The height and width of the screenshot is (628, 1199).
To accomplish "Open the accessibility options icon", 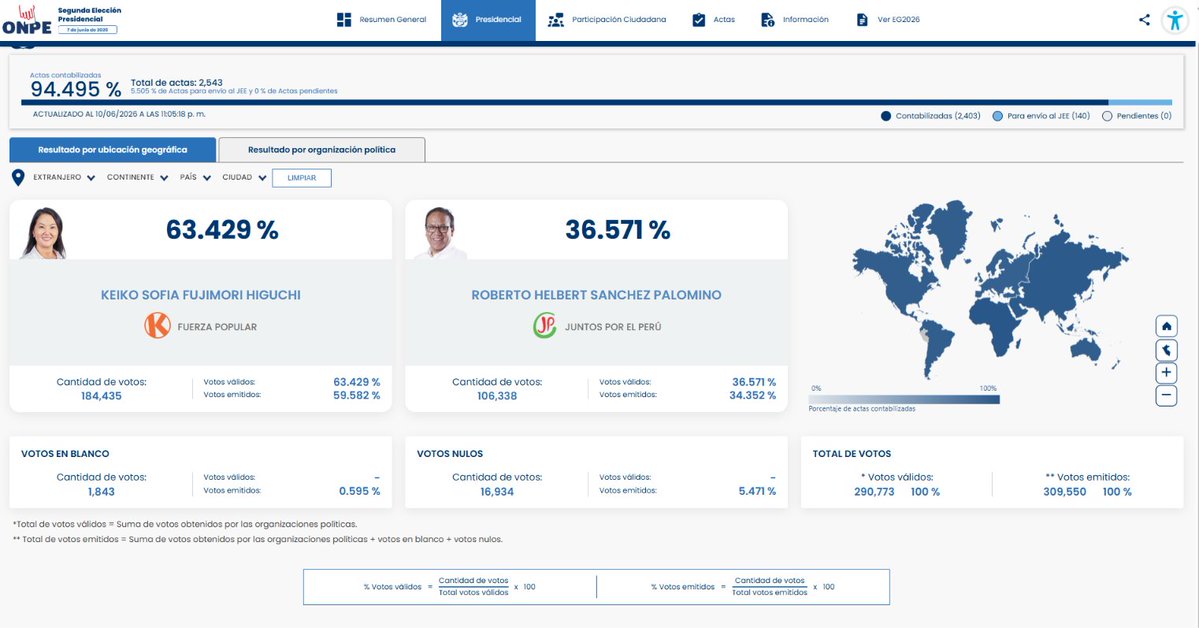I will pos(1175,20).
